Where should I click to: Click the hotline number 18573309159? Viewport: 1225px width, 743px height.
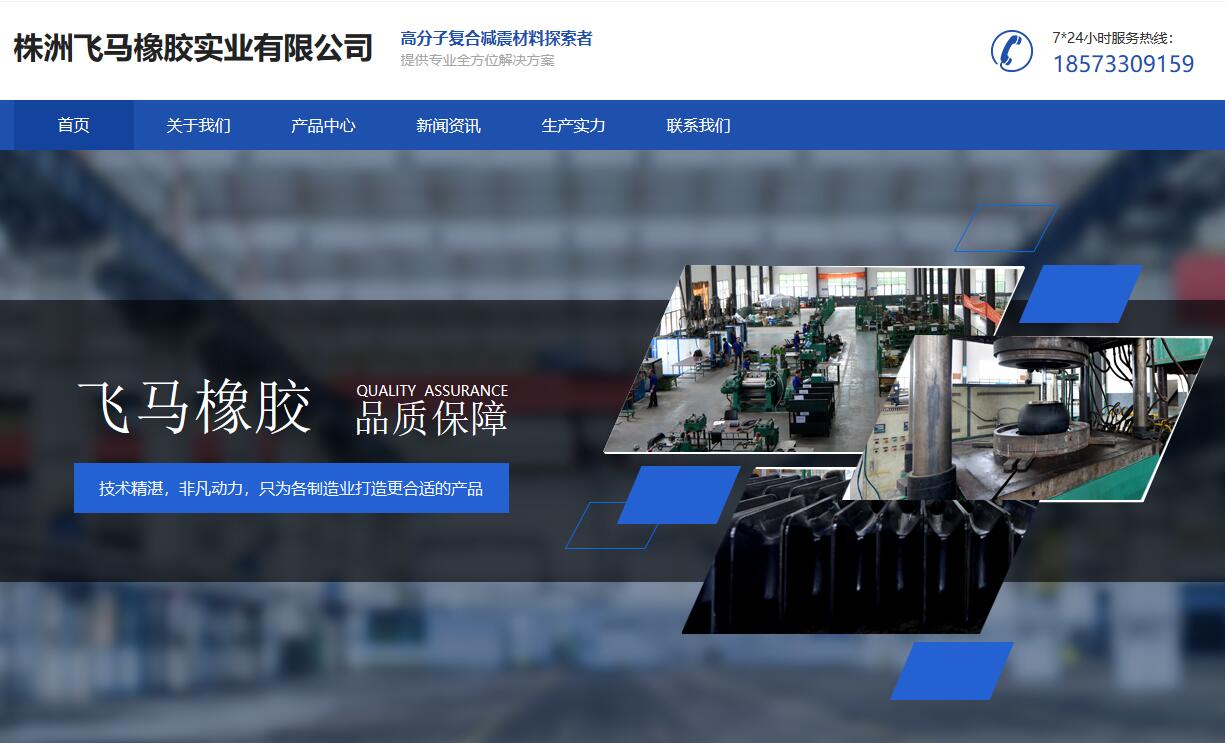tap(1123, 64)
